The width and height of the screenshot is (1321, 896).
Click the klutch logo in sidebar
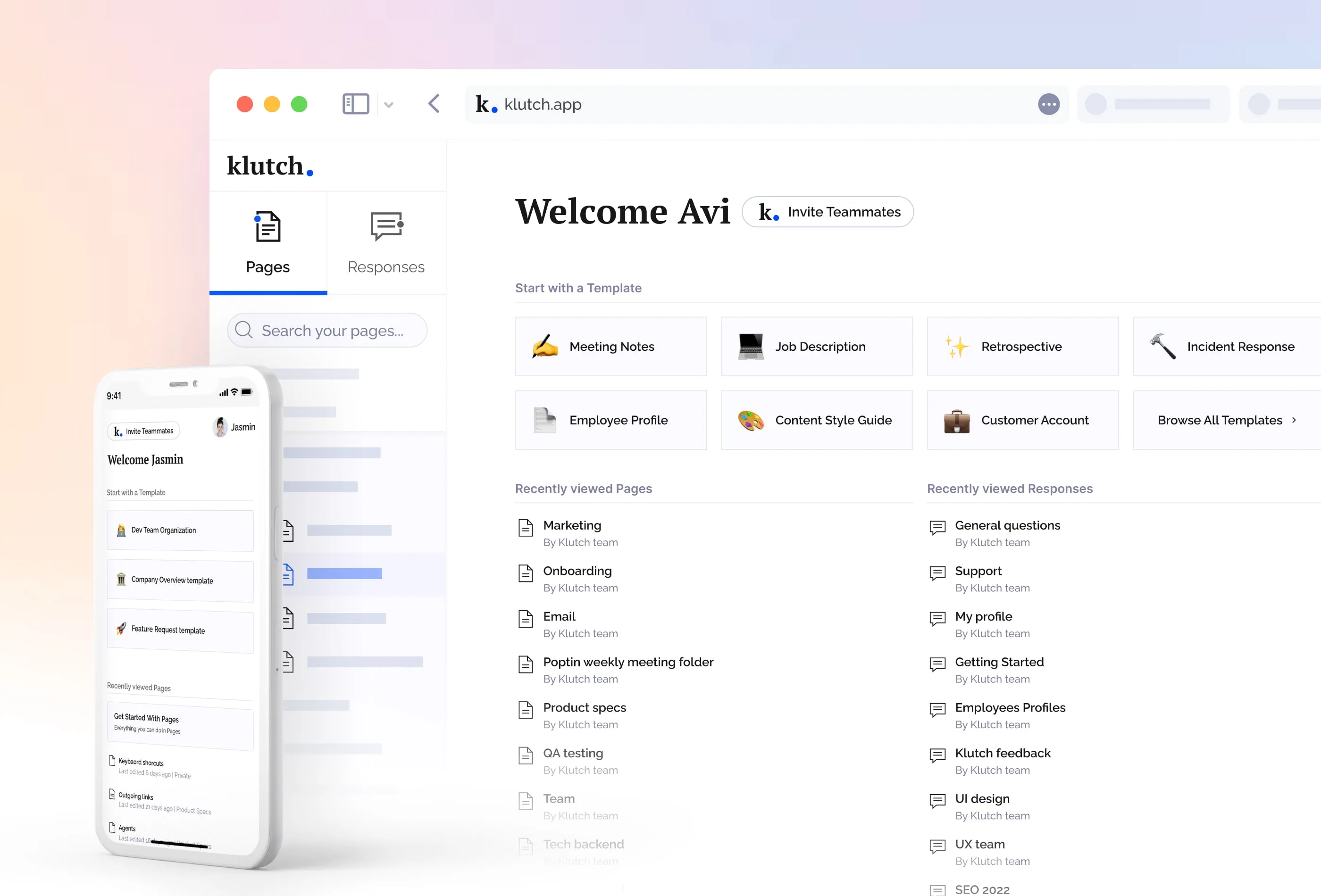click(x=270, y=166)
